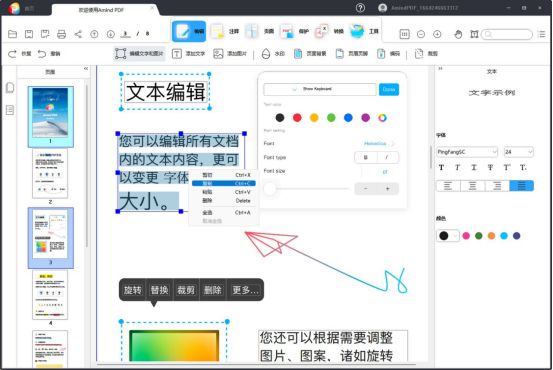This screenshot has height=370, width=553.
Task: Switch to the Comment (注释) ribbon tab
Action: coord(225,31)
